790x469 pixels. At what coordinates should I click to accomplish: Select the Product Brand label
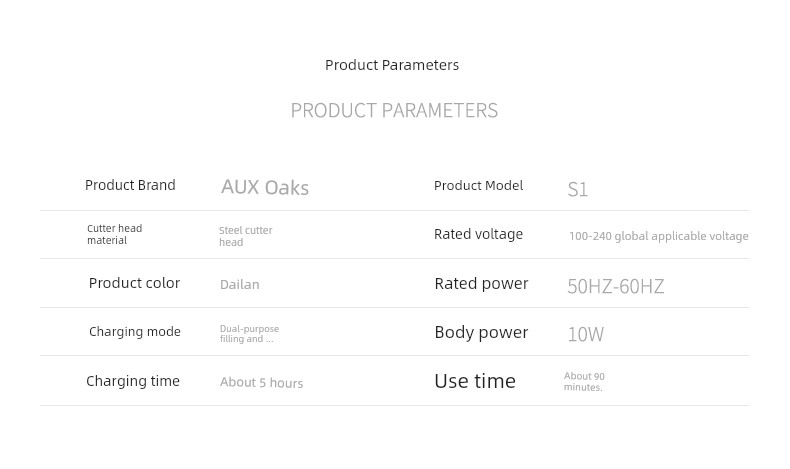pos(130,185)
